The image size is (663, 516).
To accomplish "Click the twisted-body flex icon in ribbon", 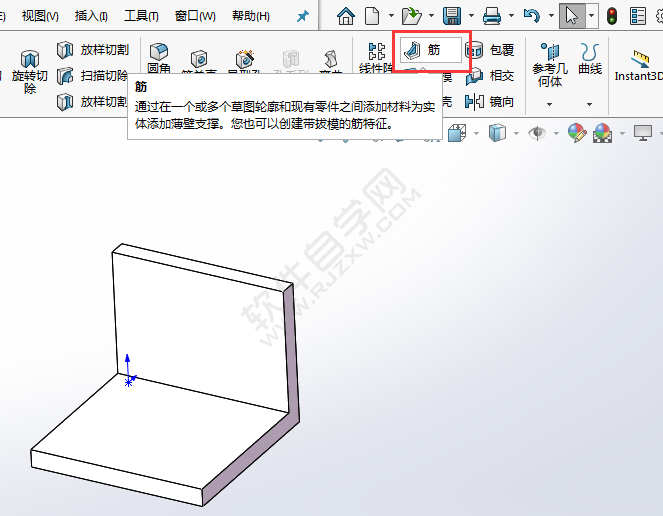I will point(331,59).
